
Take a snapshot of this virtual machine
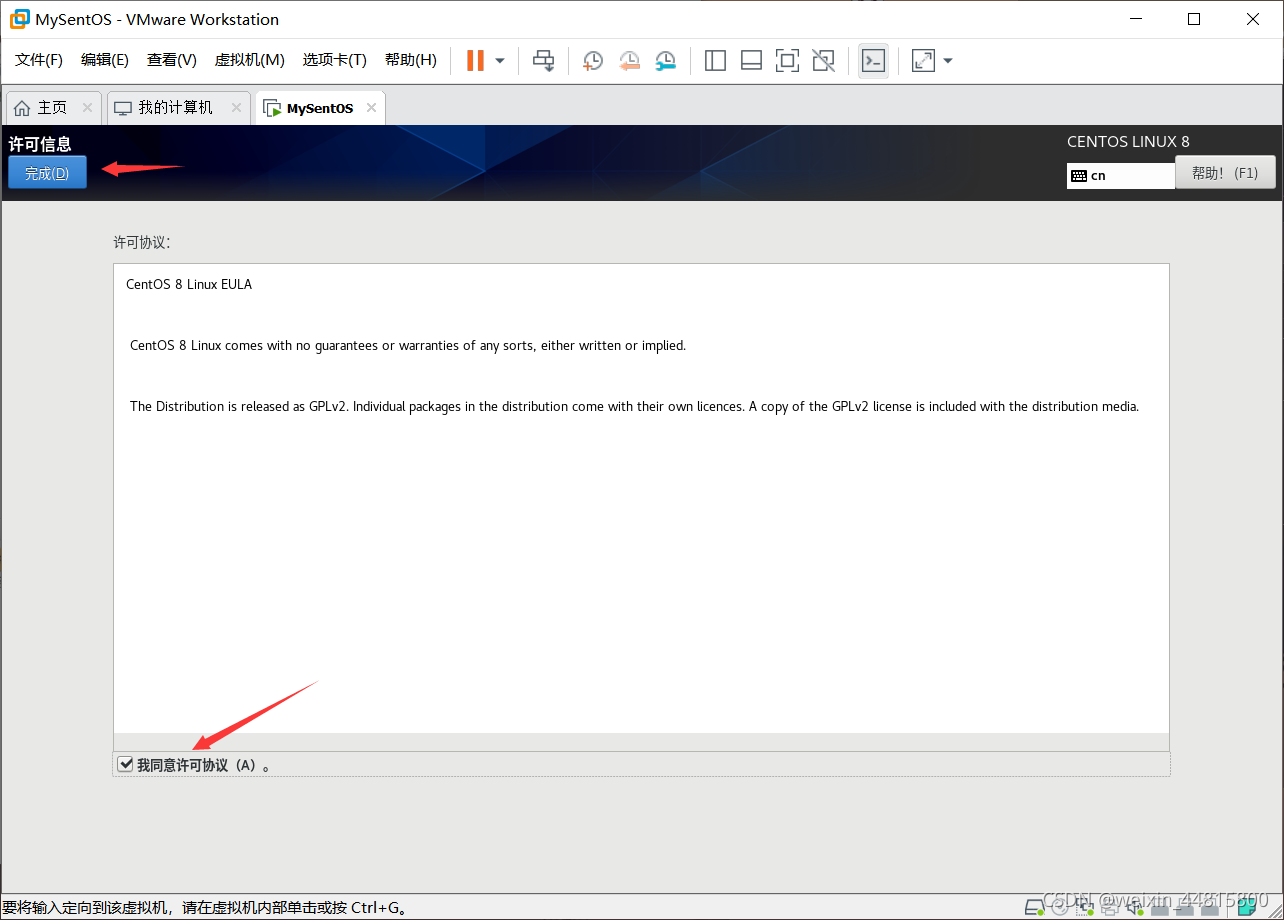tap(593, 61)
